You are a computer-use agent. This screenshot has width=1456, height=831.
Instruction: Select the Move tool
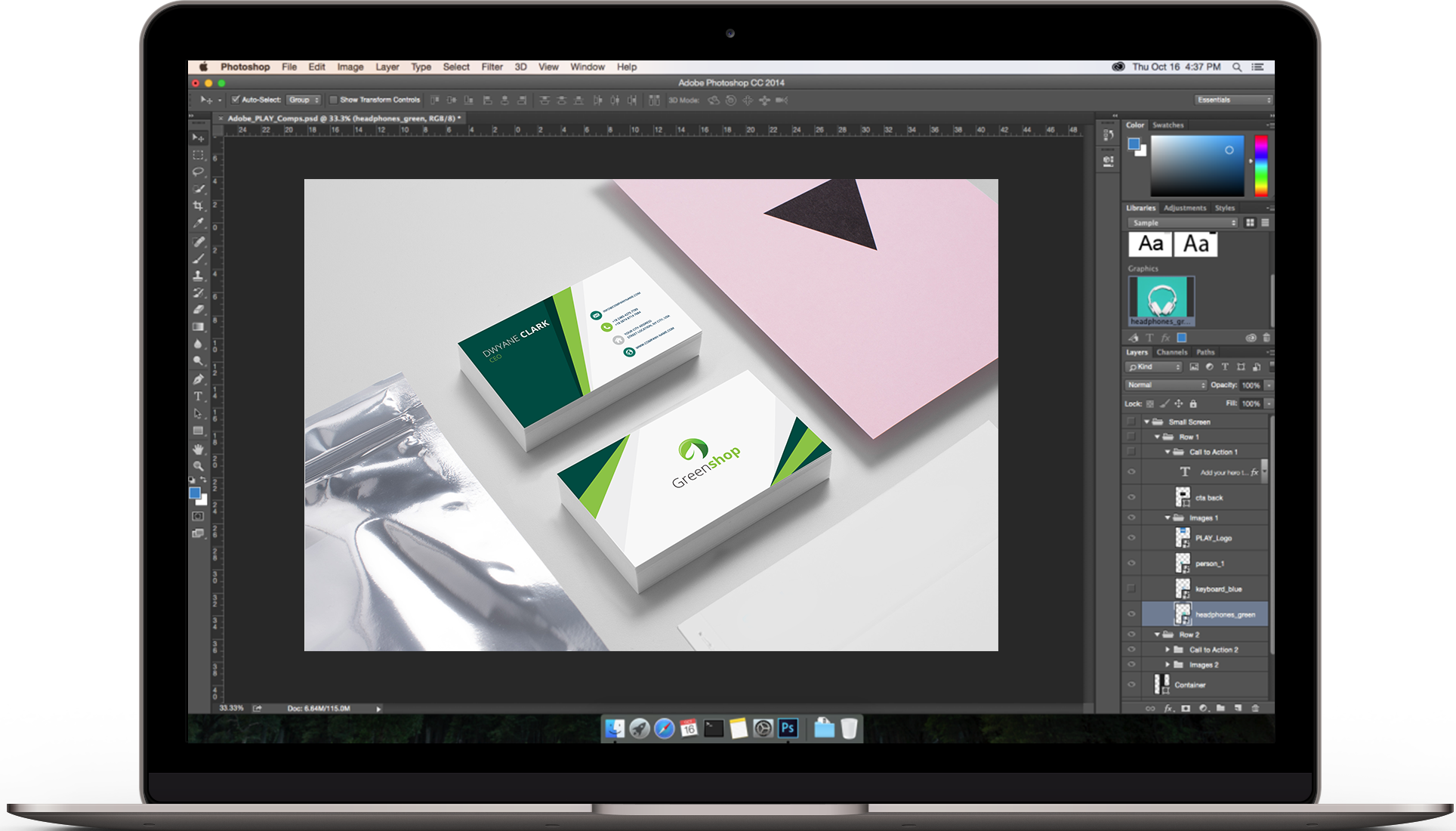click(198, 137)
